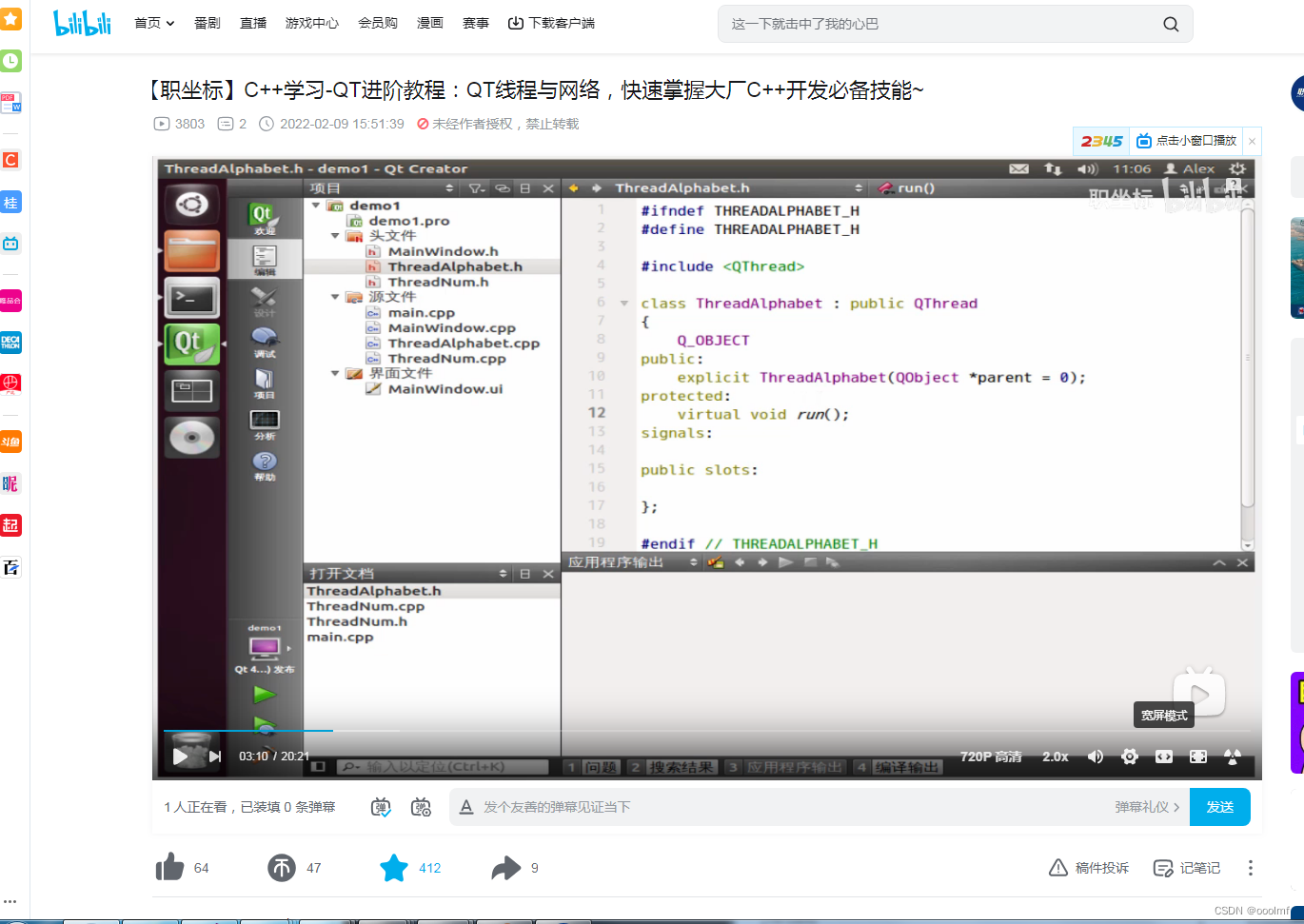Open 弹幕礼仪 etiquette chevron link
This screenshot has width=1304, height=924.
[x=1148, y=807]
